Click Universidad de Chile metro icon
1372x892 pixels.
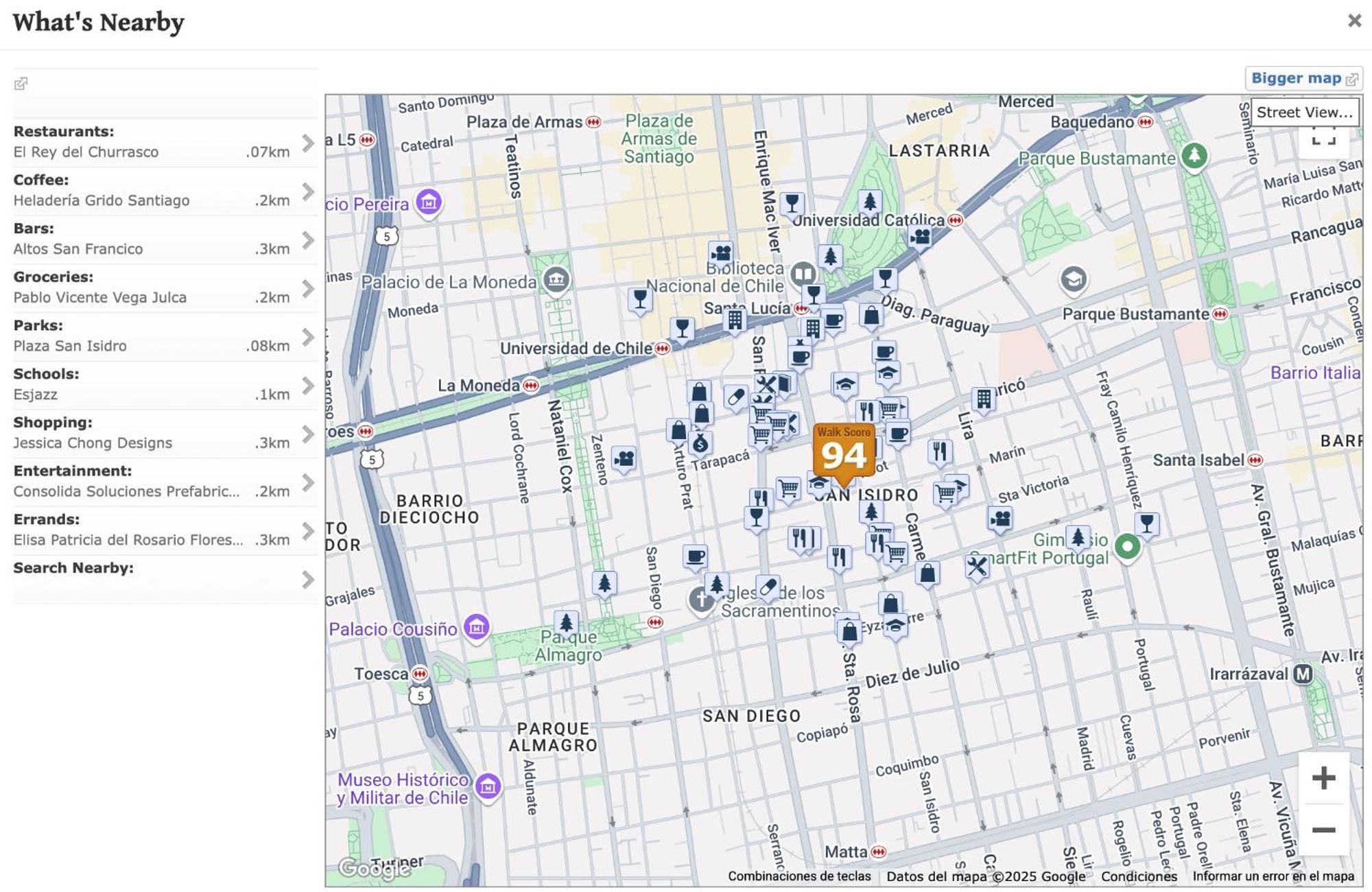click(x=662, y=349)
